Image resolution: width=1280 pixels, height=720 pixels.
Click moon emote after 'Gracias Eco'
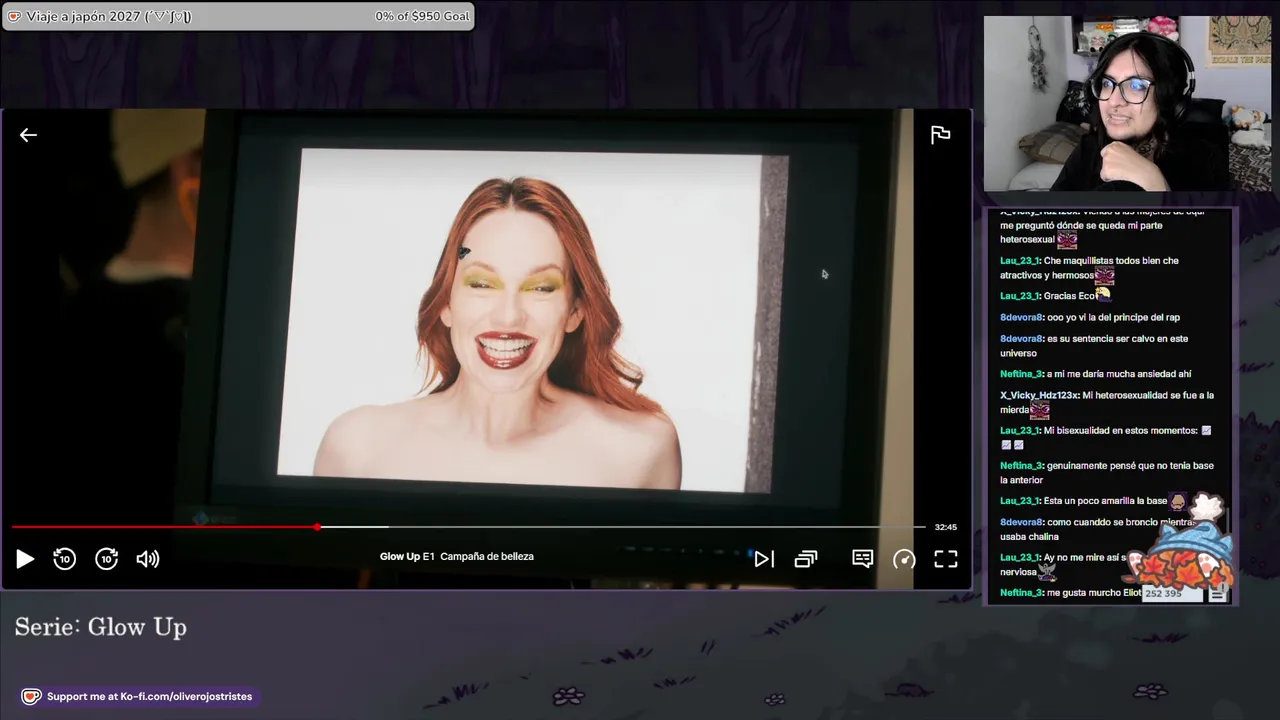click(1103, 295)
